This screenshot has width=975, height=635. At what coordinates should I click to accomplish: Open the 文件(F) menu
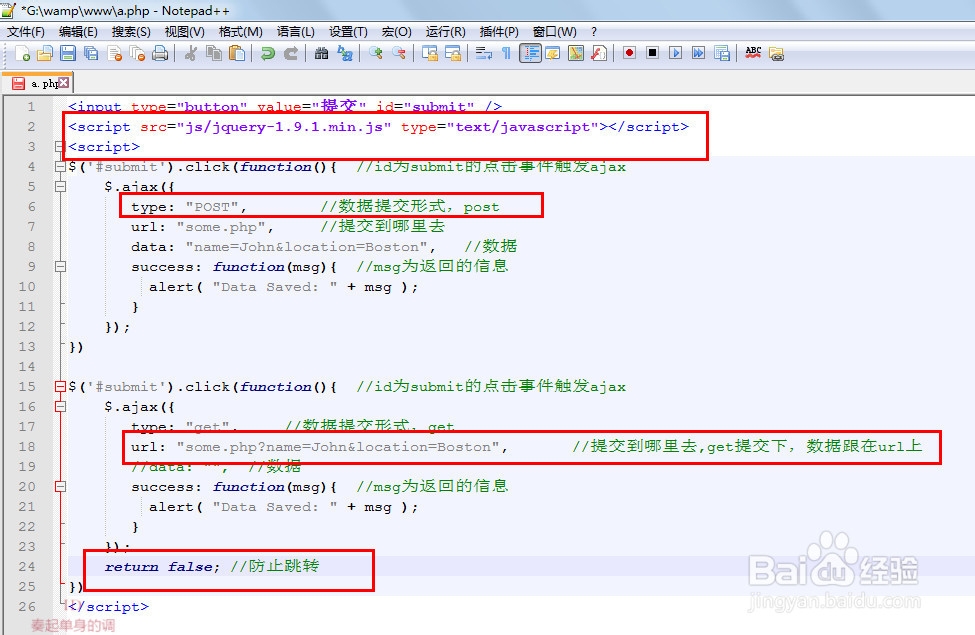pyautogui.click(x=25, y=31)
